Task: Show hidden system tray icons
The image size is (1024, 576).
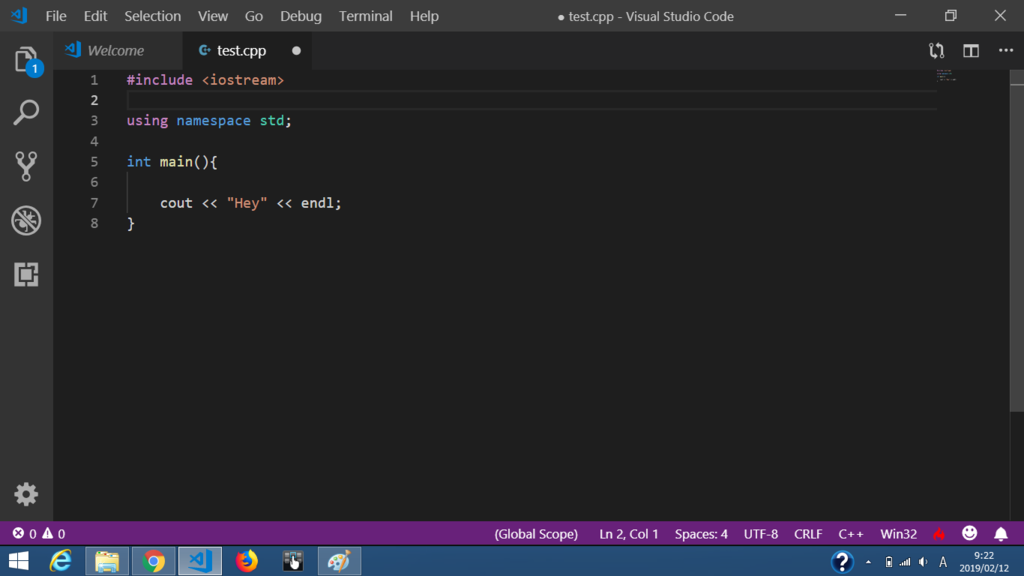Action: (x=869, y=562)
